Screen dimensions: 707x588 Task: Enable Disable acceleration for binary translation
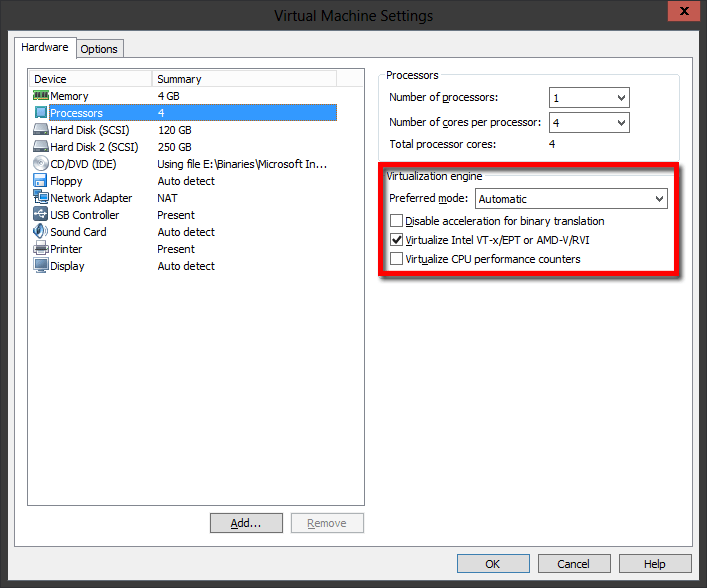click(x=397, y=221)
